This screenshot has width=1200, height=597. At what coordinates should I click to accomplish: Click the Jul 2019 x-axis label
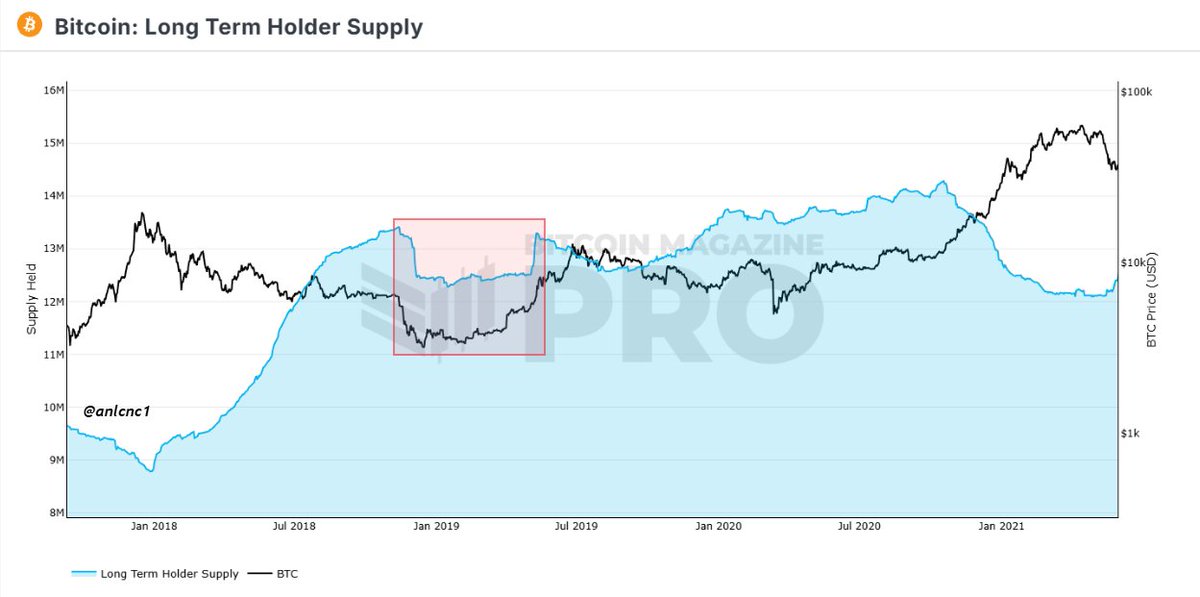point(575,525)
